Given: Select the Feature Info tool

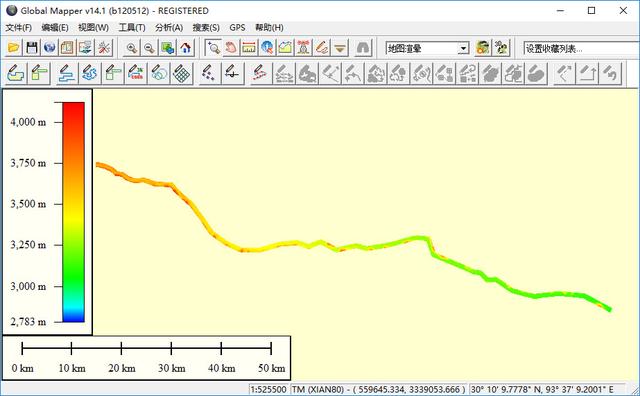Looking at the screenshot, I should 267,48.
